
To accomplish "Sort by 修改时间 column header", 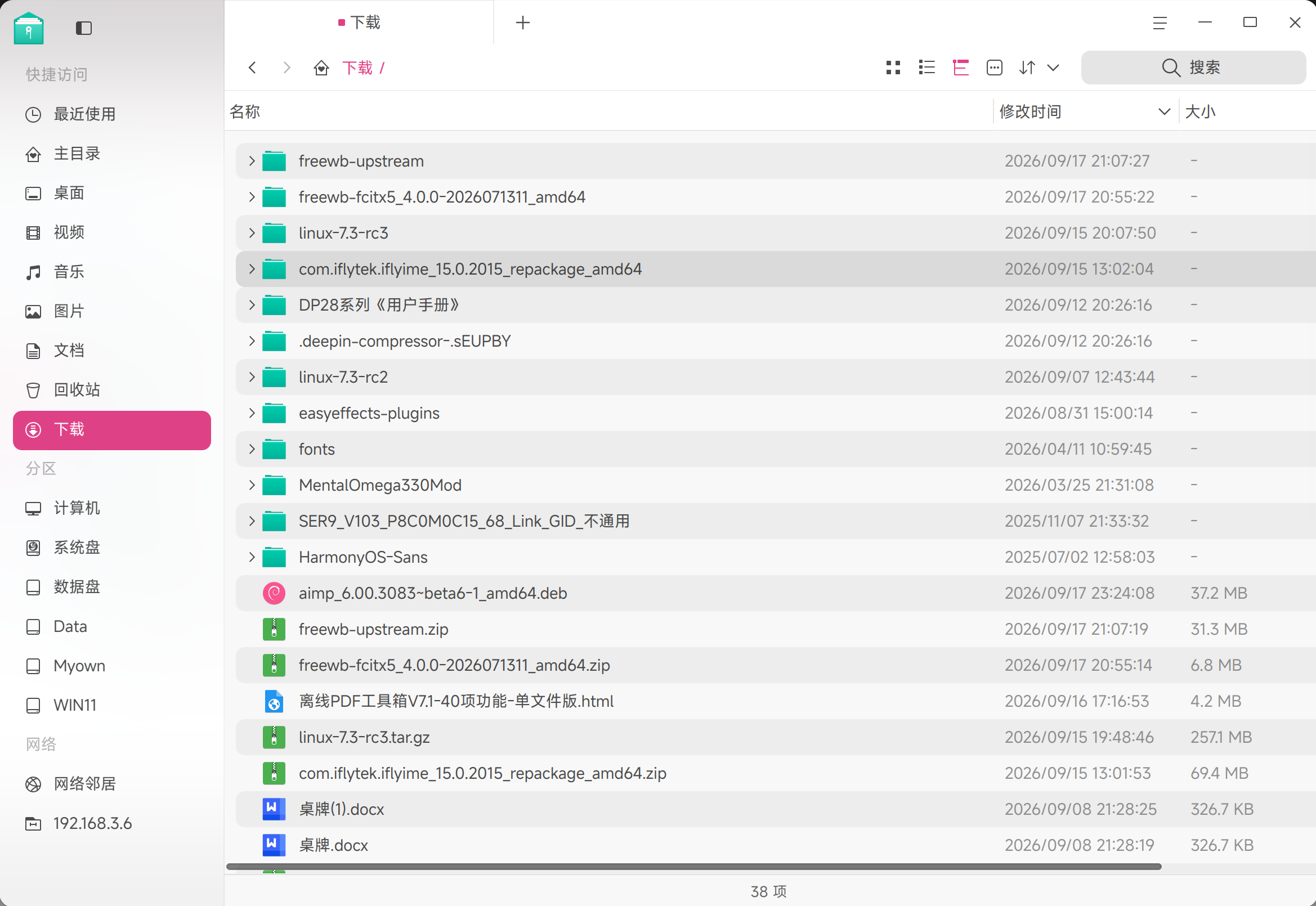I will 1085,111.
